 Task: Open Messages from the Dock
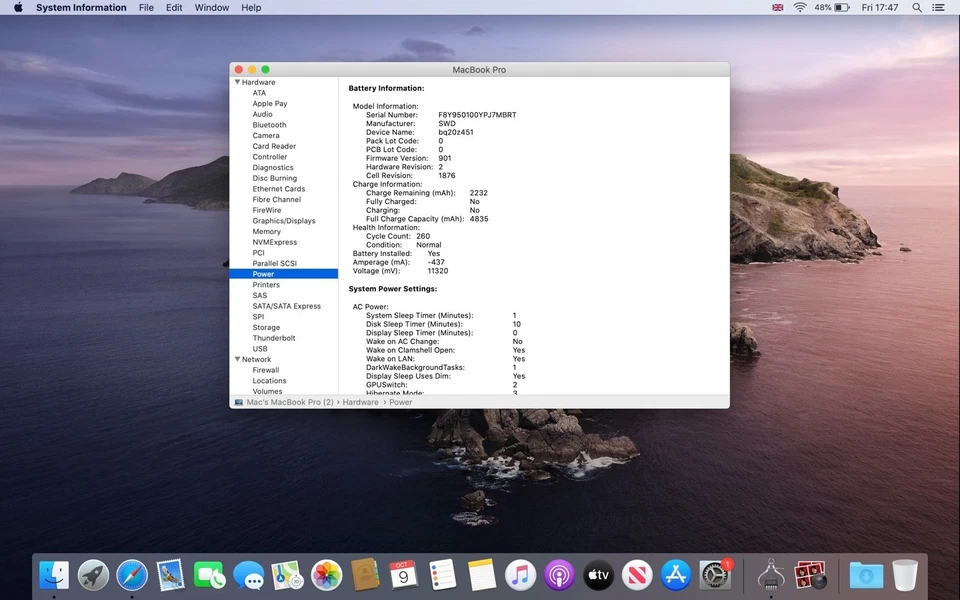click(x=249, y=576)
